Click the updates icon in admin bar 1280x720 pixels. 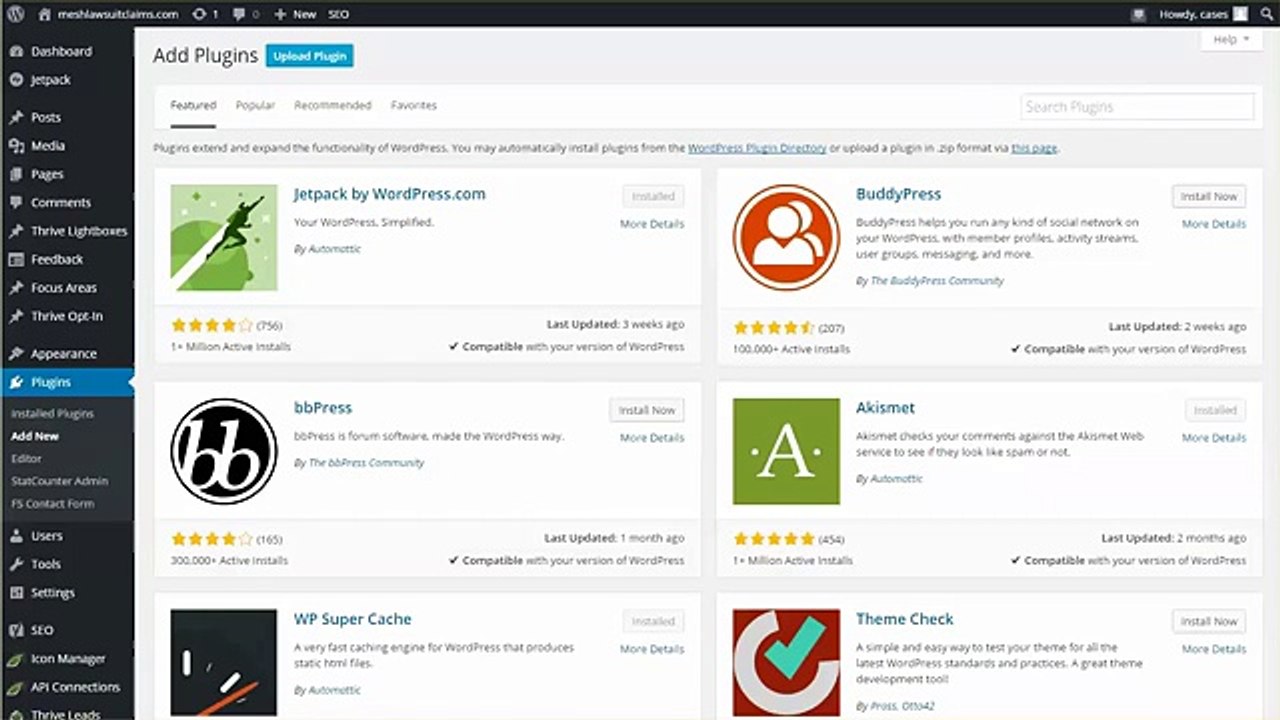pos(199,14)
